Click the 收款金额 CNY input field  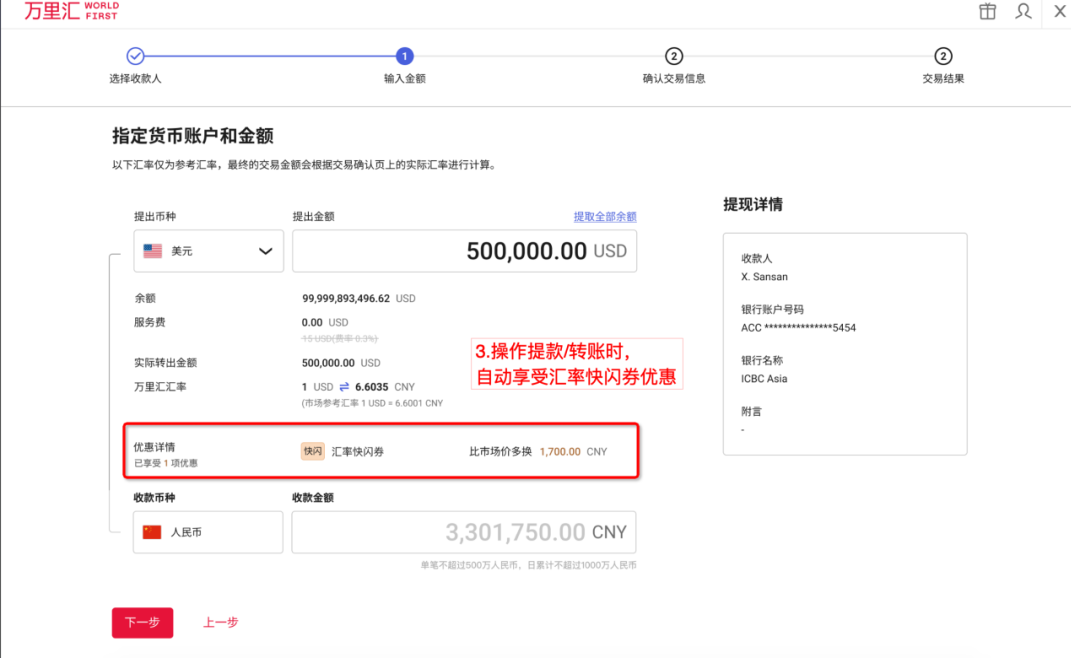click(464, 532)
